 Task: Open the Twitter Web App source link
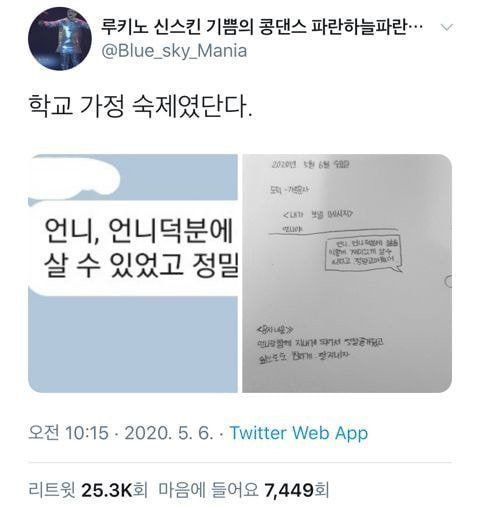coord(299,433)
